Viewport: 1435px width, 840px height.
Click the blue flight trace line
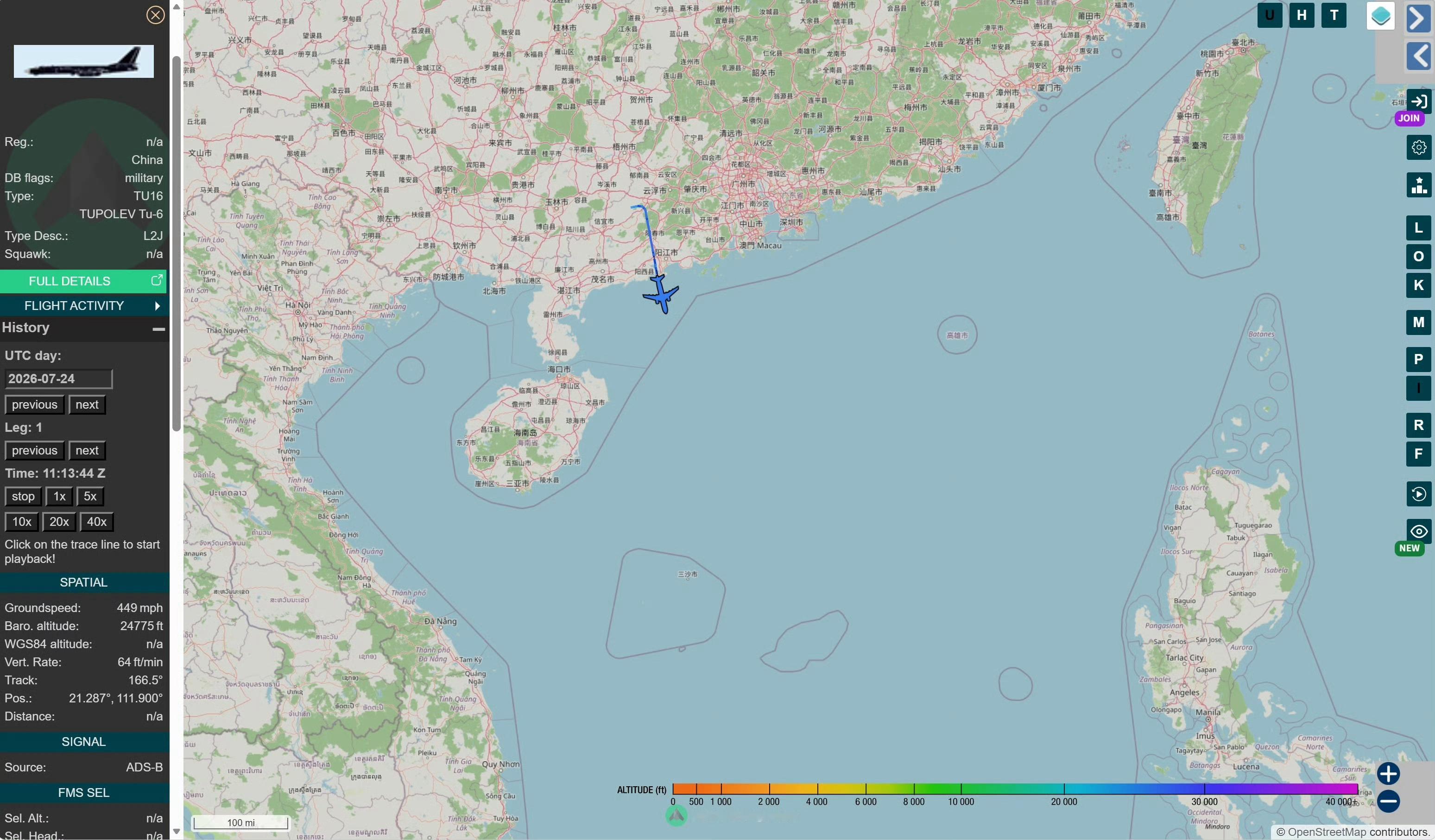tap(650, 236)
